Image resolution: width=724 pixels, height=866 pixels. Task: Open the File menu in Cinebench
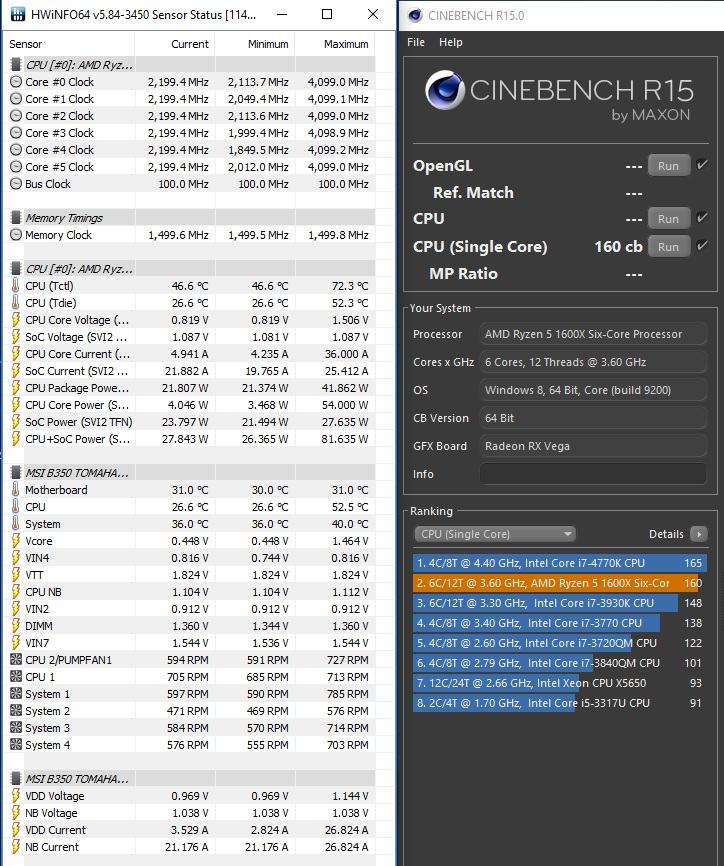tap(416, 42)
